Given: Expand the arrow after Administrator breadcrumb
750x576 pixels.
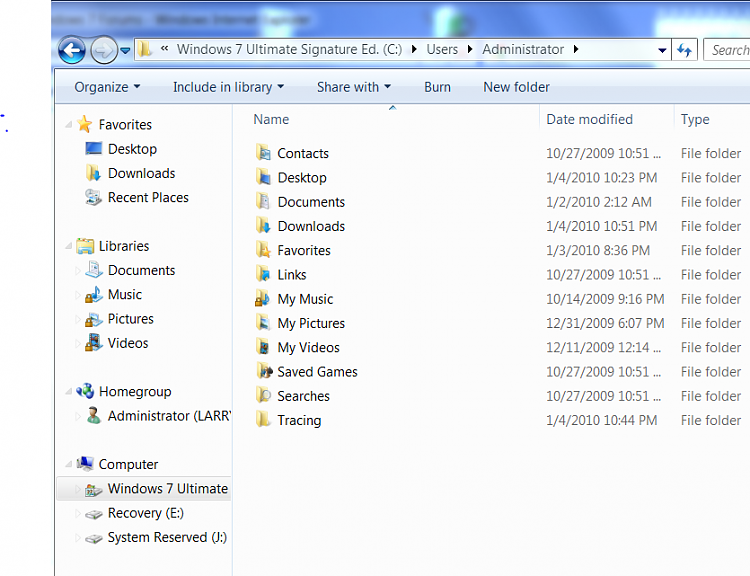Looking at the screenshot, I should (x=575, y=49).
